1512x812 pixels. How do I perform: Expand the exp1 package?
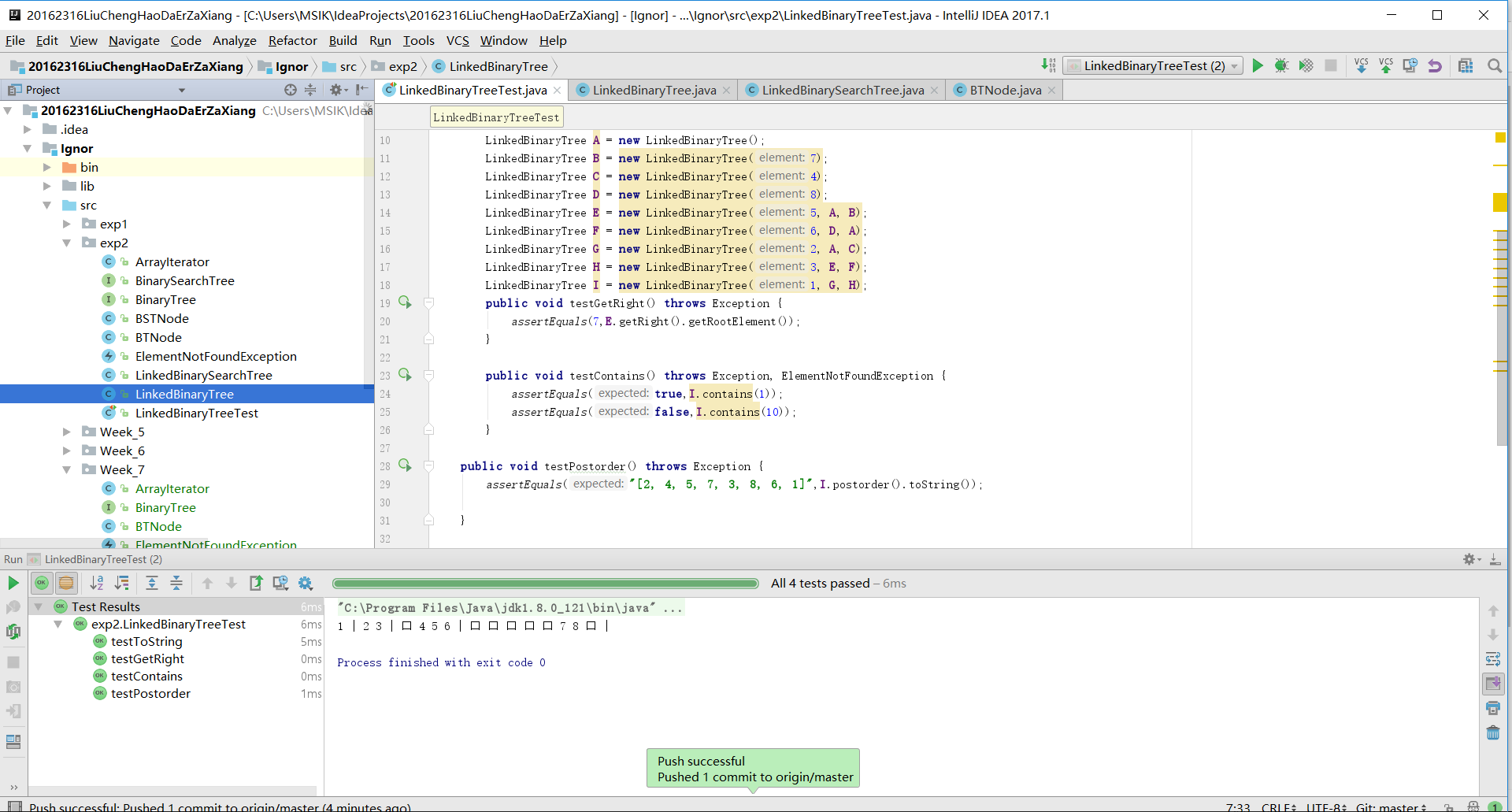tap(67, 224)
